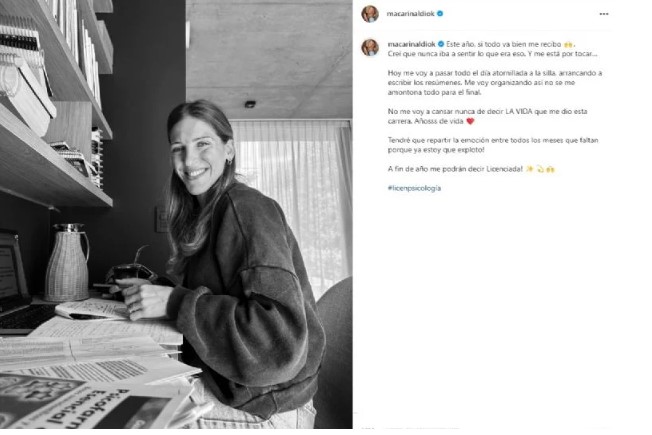Screen dimensions: 652x435
Task: Click the last raised hands emoji in the caption
Action: [551, 169]
